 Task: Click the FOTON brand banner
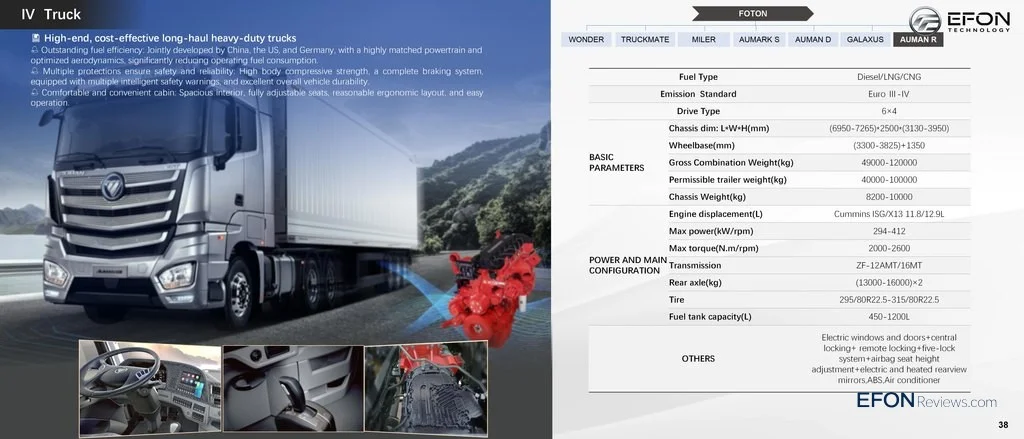point(752,13)
